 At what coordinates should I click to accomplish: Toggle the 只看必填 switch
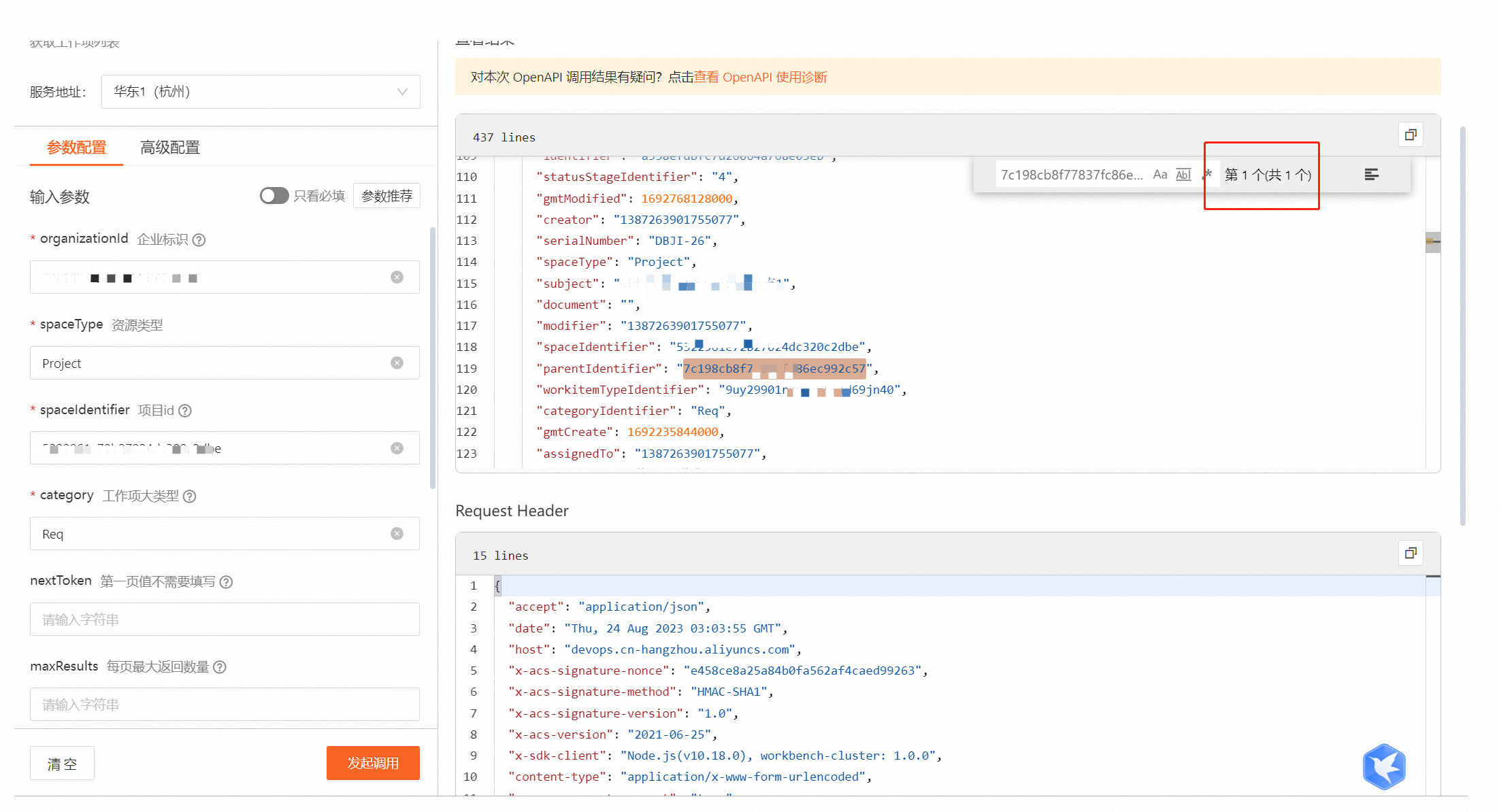(x=274, y=196)
